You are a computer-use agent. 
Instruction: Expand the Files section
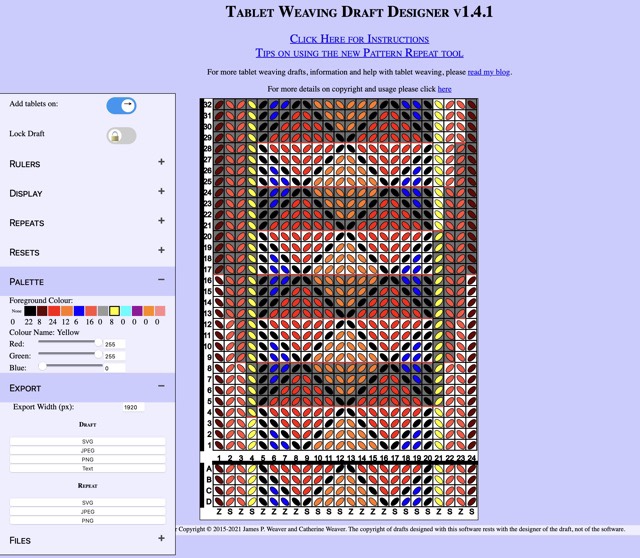161,539
